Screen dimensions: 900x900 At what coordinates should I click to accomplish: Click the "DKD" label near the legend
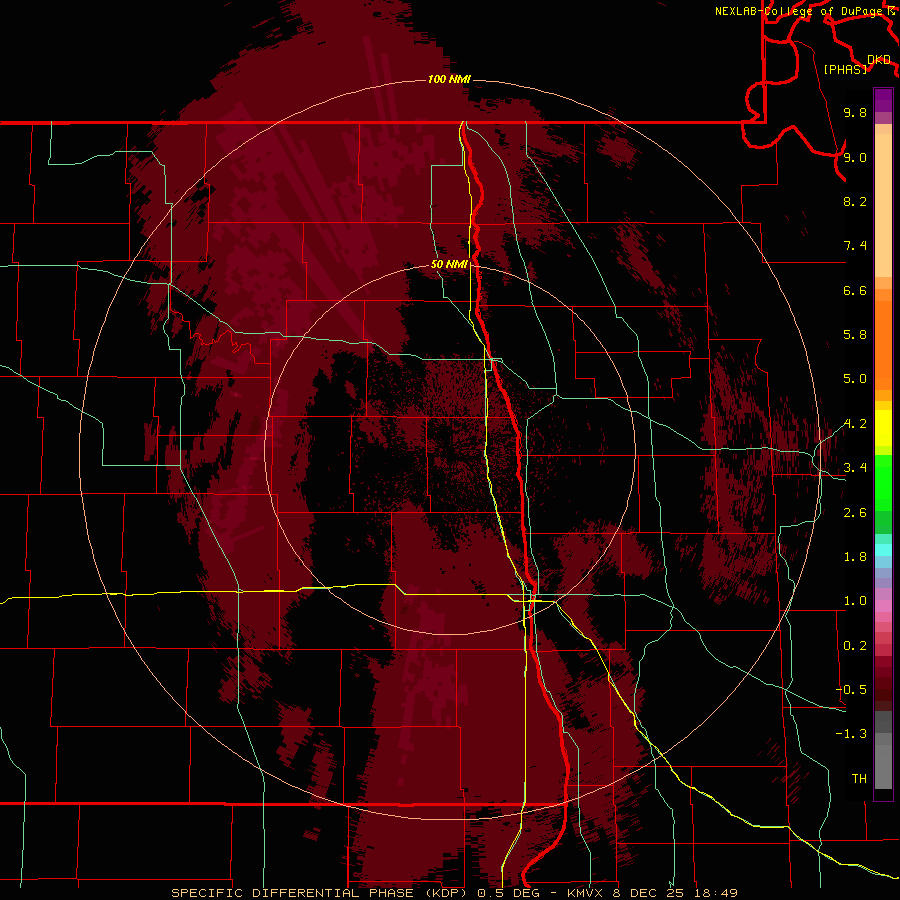click(879, 60)
